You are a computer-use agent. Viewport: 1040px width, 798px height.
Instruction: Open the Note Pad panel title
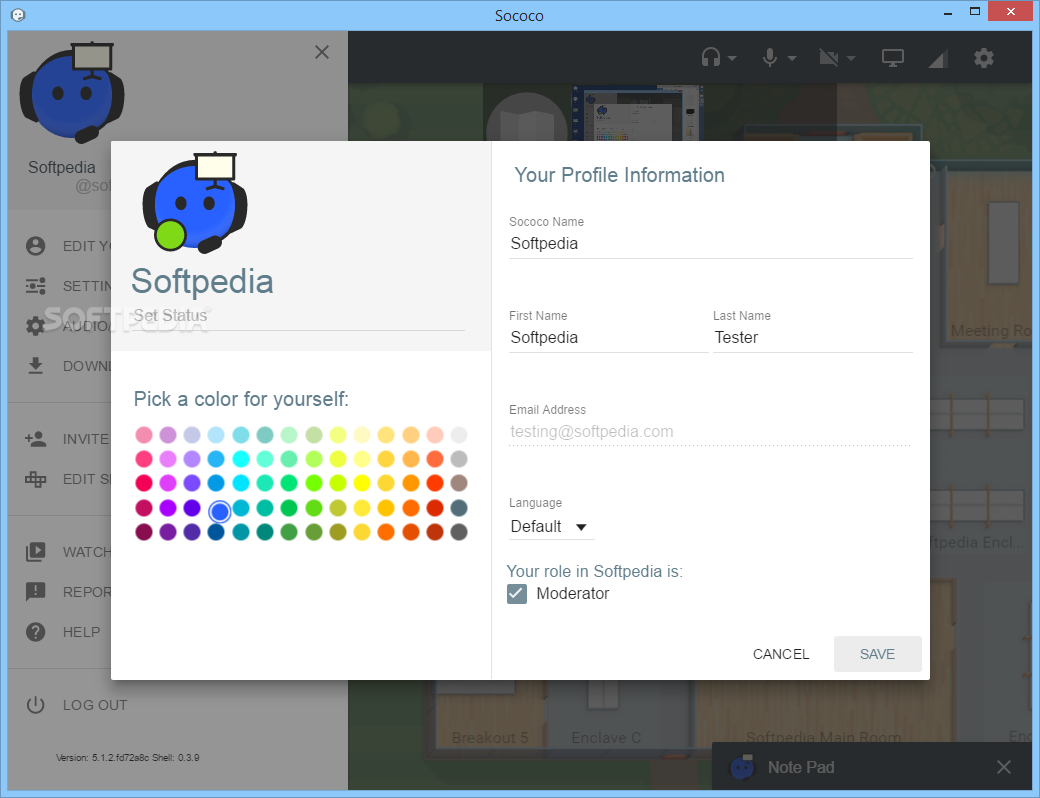(x=801, y=767)
